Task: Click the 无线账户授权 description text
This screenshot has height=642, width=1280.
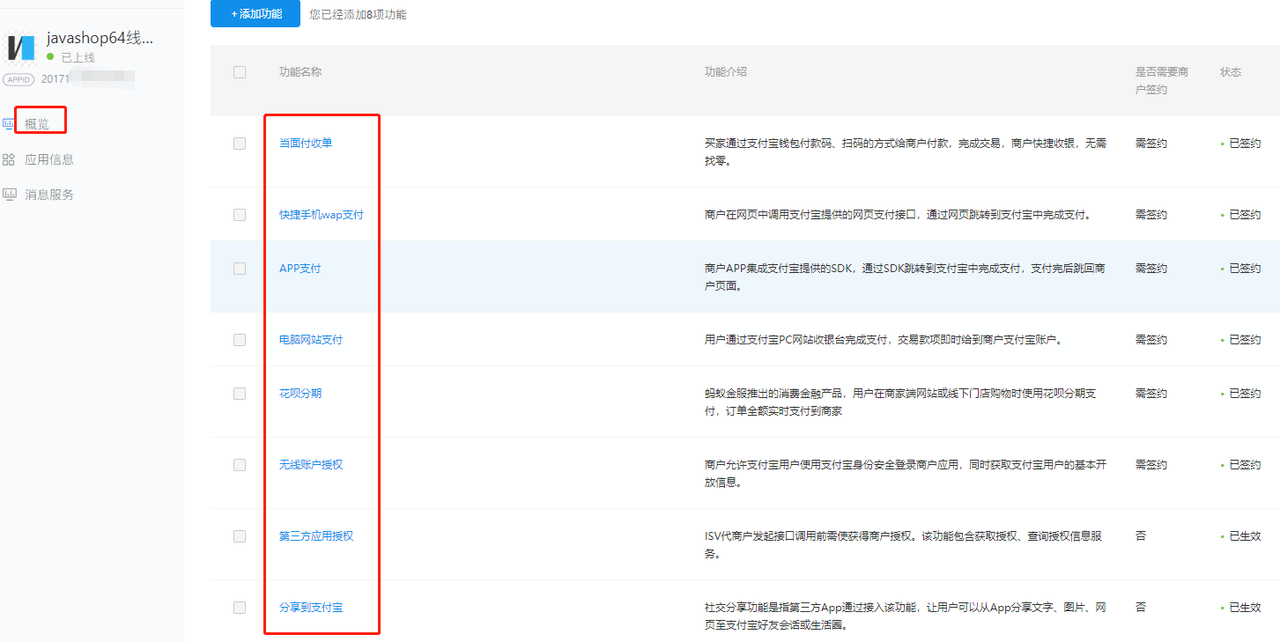Action: click(x=906, y=473)
